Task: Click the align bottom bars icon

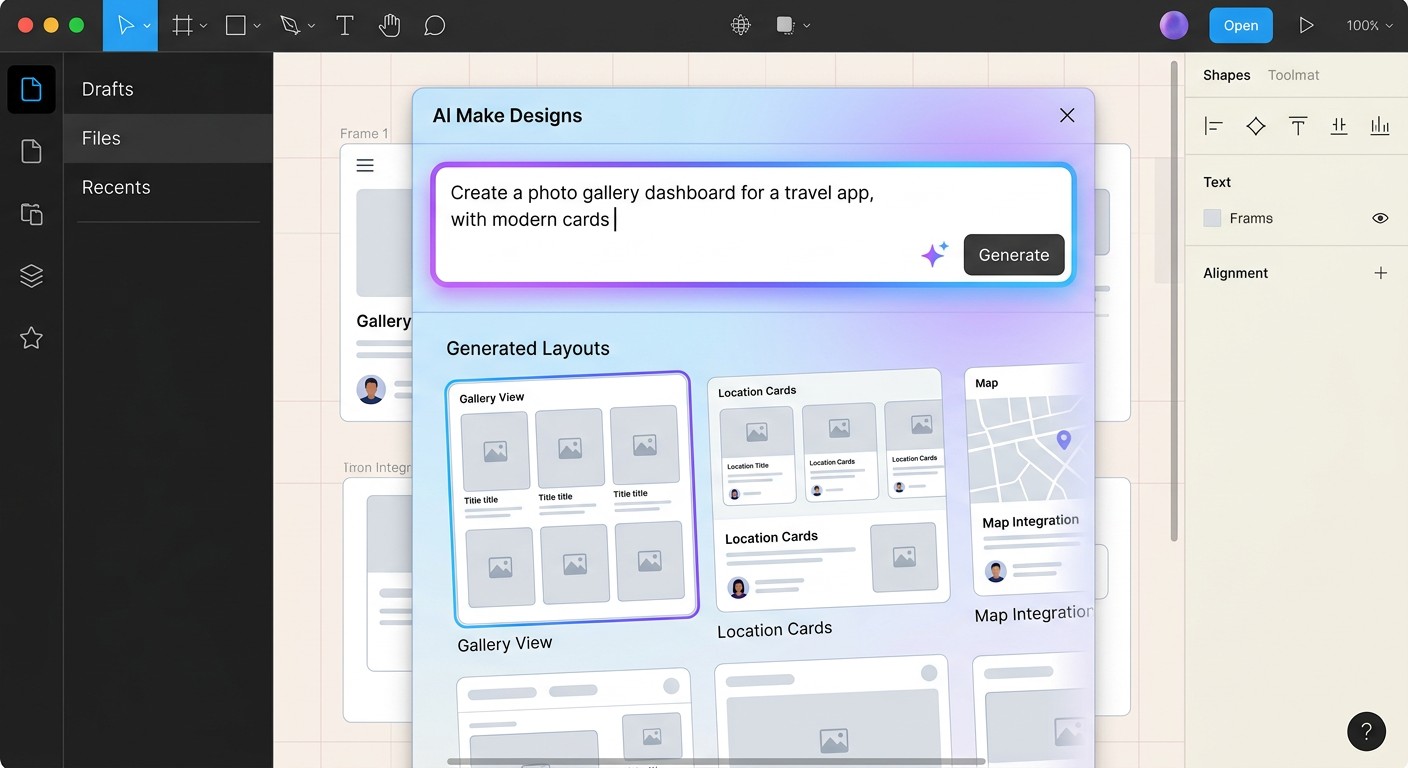Action: point(1380,126)
